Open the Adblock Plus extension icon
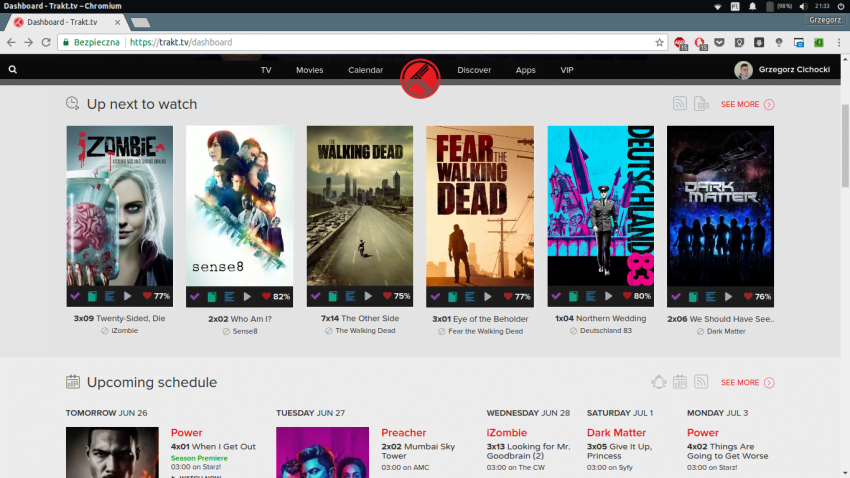Image resolution: width=850 pixels, height=478 pixels. [680, 43]
